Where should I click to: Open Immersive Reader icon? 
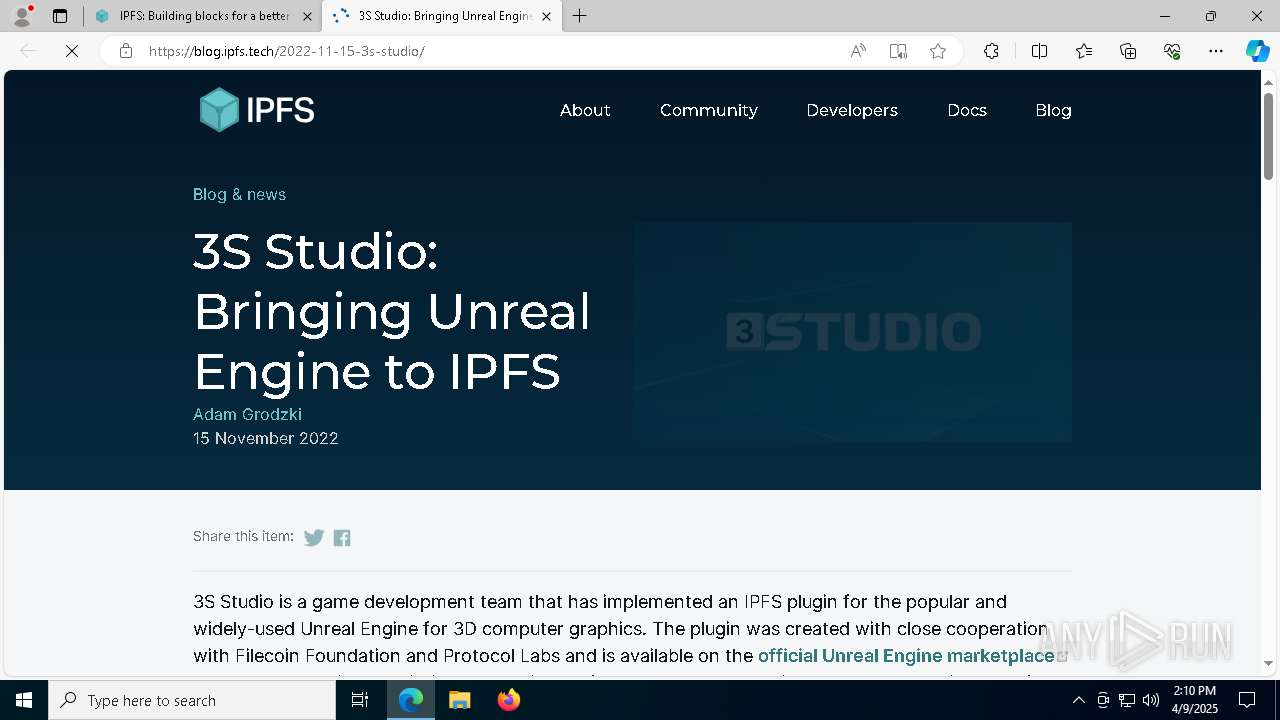point(898,51)
